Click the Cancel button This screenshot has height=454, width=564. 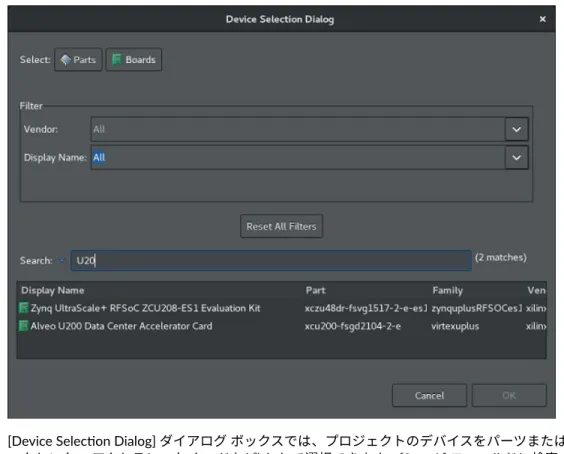point(429,396)
